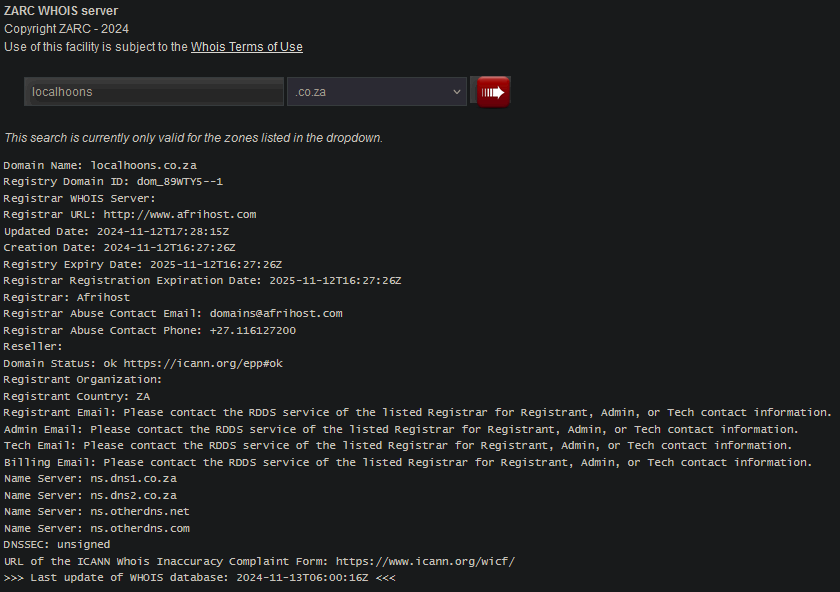Viewport: 840px width, 592px height.
Task: Click the Last update of WHOIS database line
Action: click(200, 578)
